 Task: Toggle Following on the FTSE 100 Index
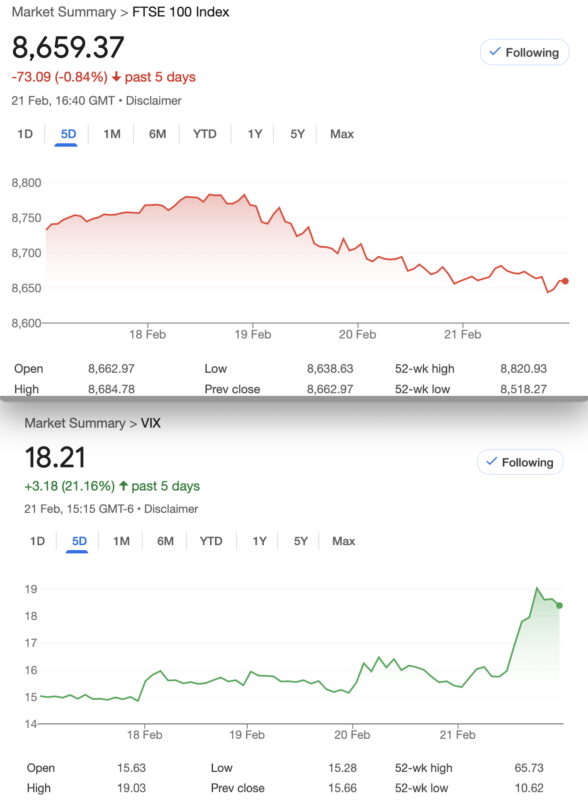click(524, 53)
